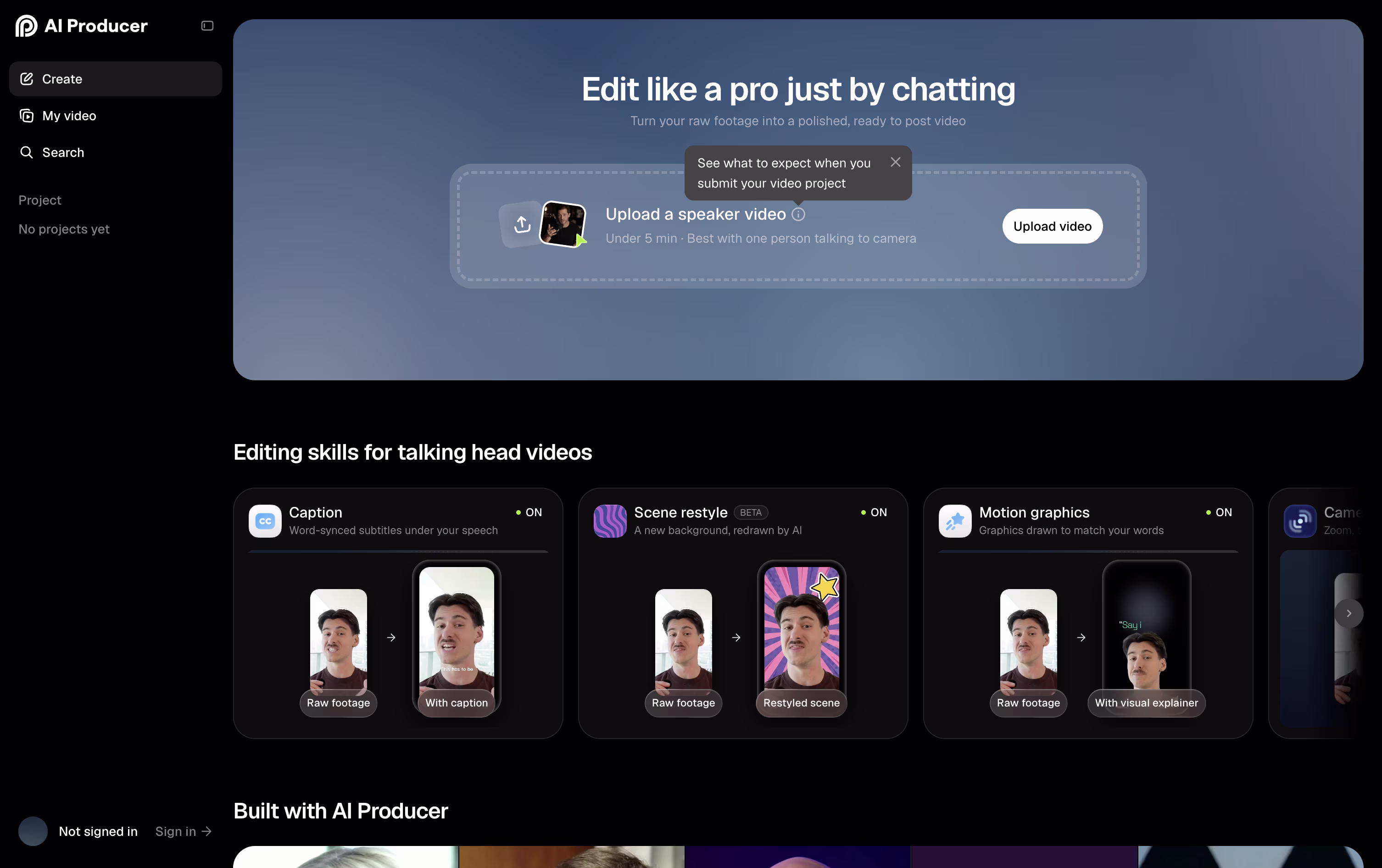Screen dimensions: 1382x868
Task: Click the info icon next to Upload a speaker video
Action: (x=798, y=215)
